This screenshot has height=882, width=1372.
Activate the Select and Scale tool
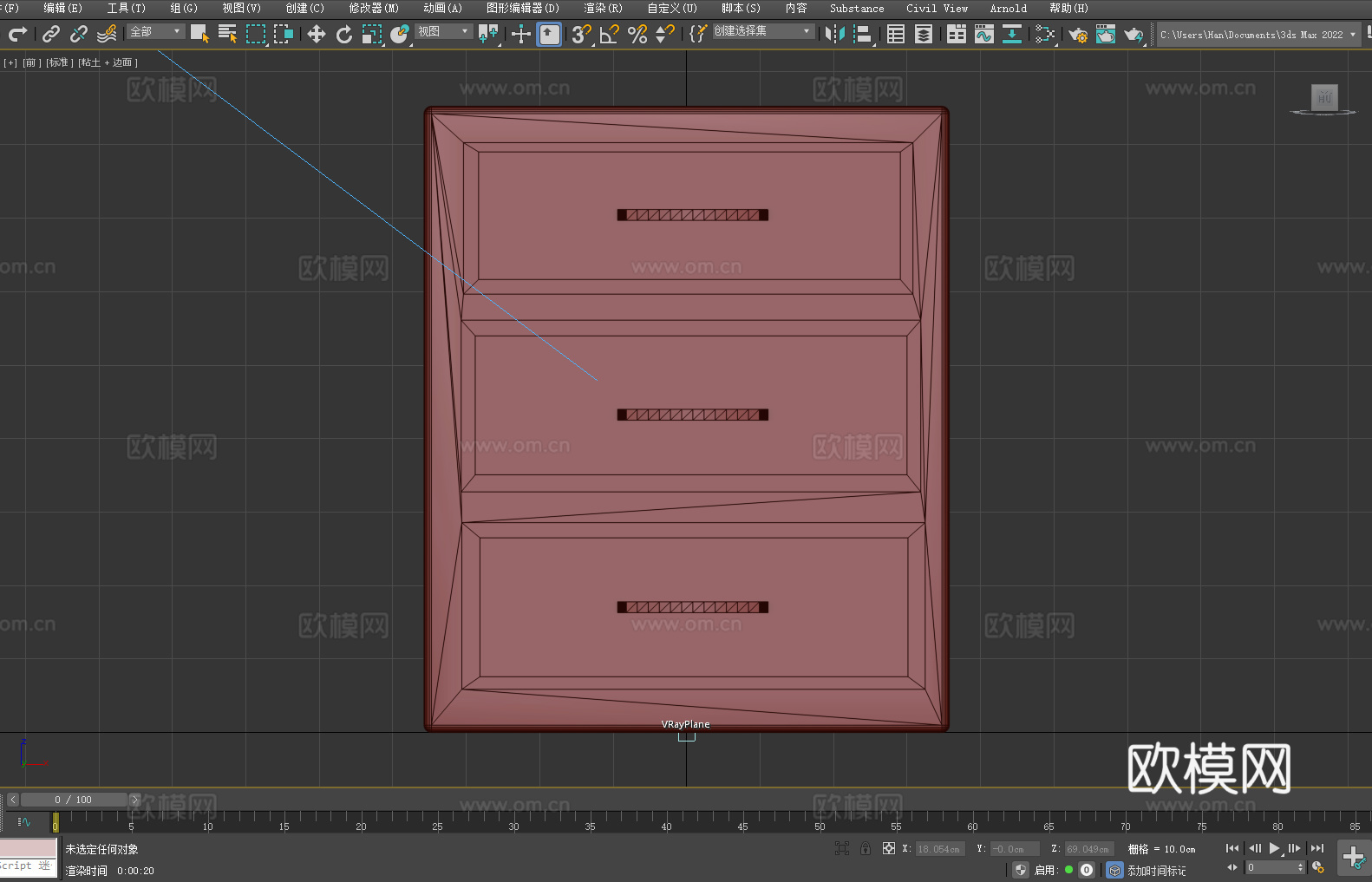372,34
